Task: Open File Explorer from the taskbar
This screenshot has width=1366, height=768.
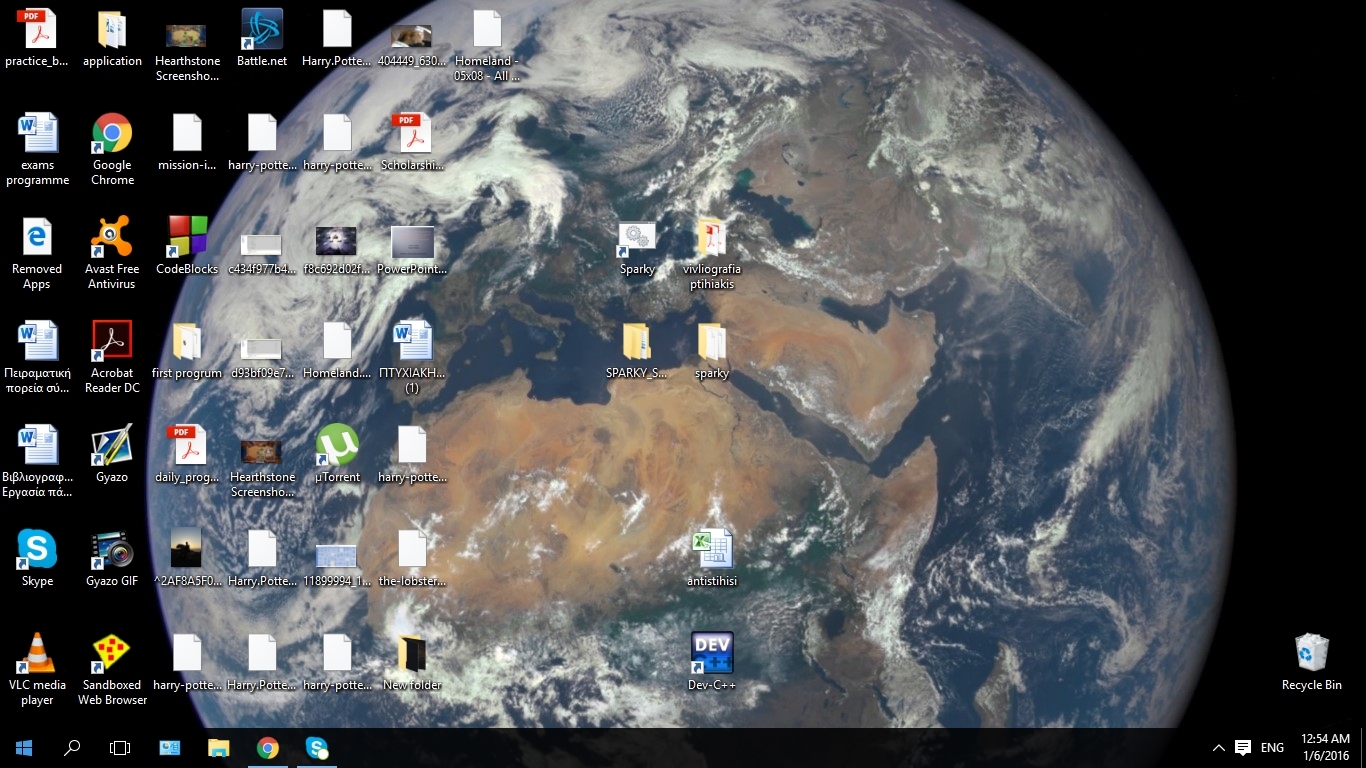Action: click(218, 748)
